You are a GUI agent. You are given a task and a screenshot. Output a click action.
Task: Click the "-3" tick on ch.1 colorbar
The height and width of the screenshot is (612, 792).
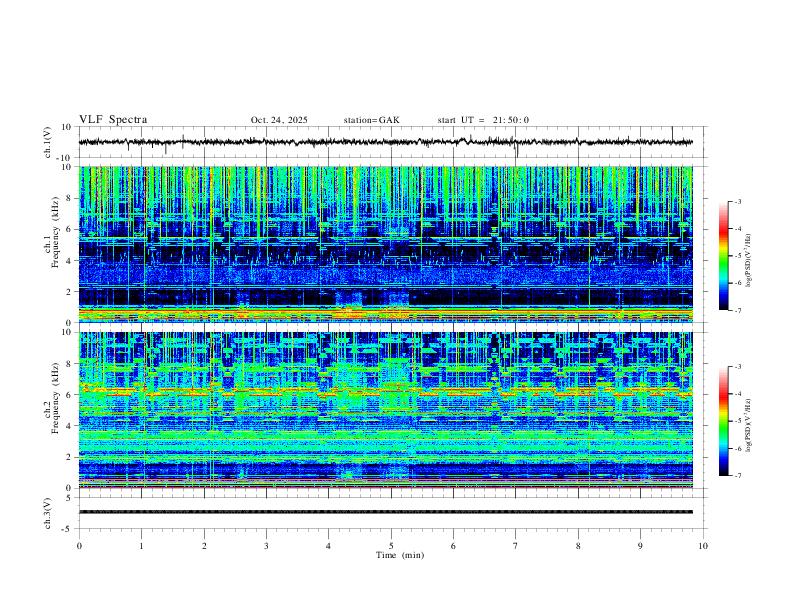tap(738, 201)
